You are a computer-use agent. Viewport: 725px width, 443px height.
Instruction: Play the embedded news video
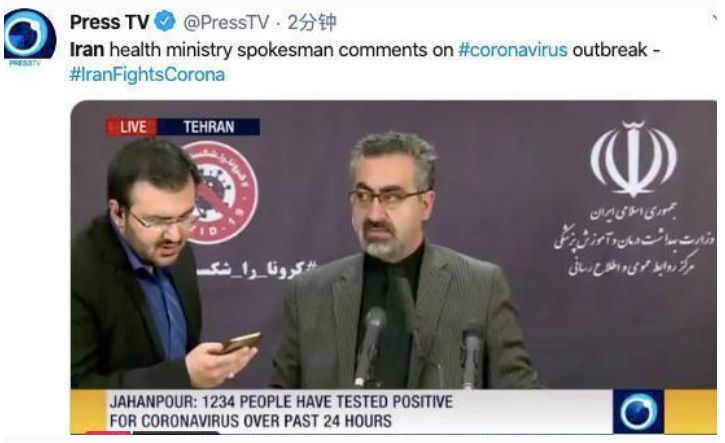pos(393,267)
